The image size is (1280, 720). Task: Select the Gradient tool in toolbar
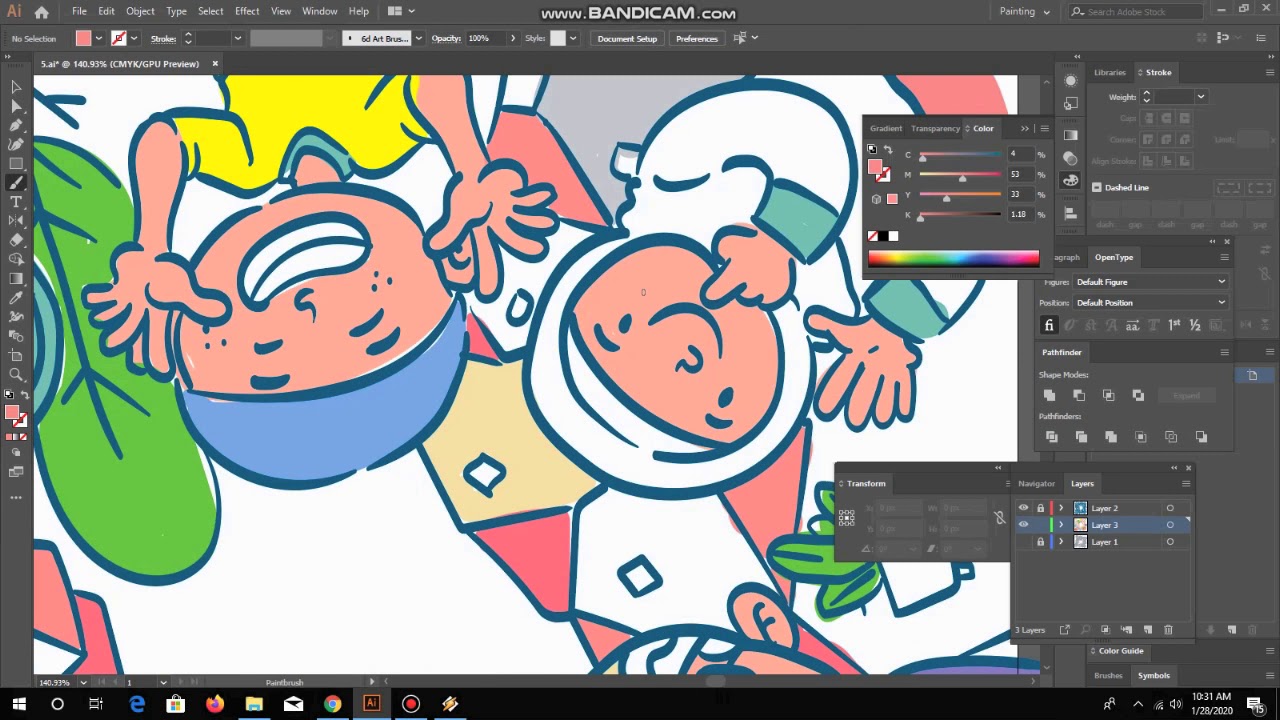click(16, 279)
